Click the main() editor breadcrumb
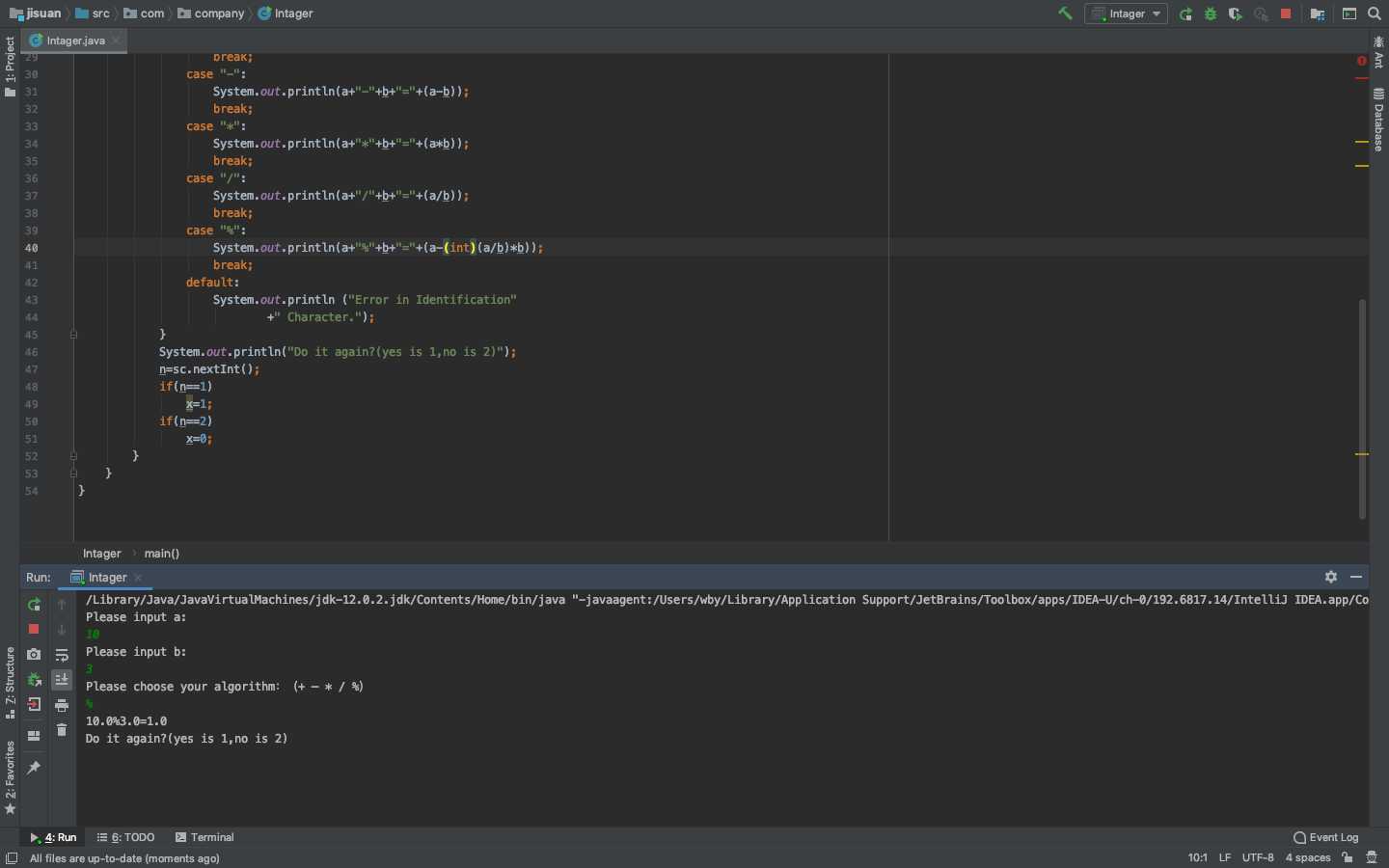Viewport: 1389px width, 868px height. pos(162,554)
